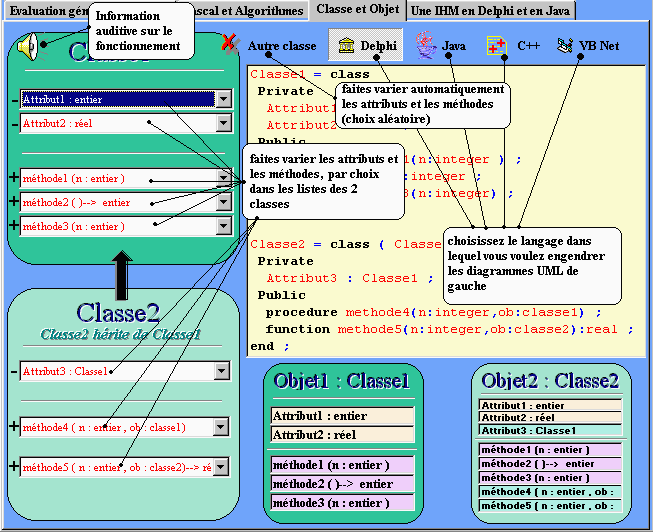Toggle the minus sign beside Attribut1
This screenshot has width=653, height=532.
coord(13,100)
